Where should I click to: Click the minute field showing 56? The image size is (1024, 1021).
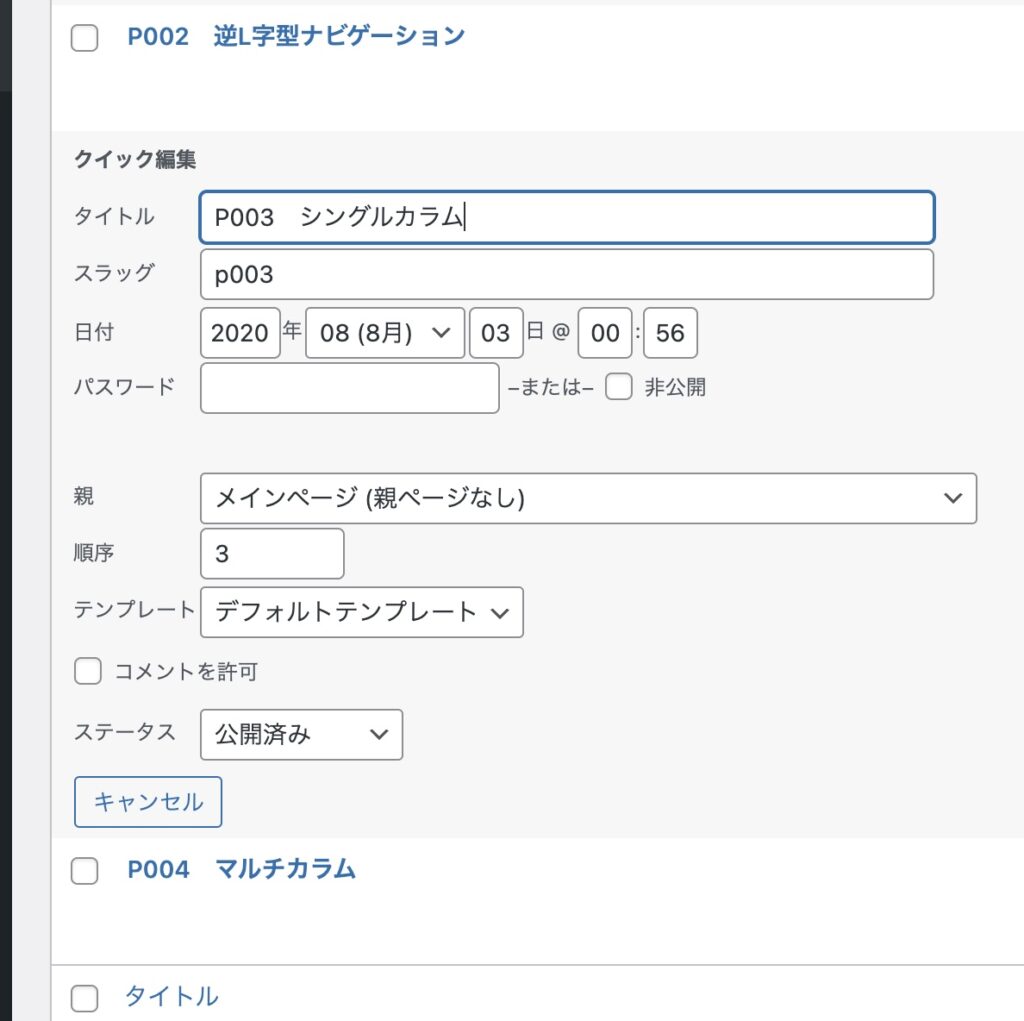point(670,333)
